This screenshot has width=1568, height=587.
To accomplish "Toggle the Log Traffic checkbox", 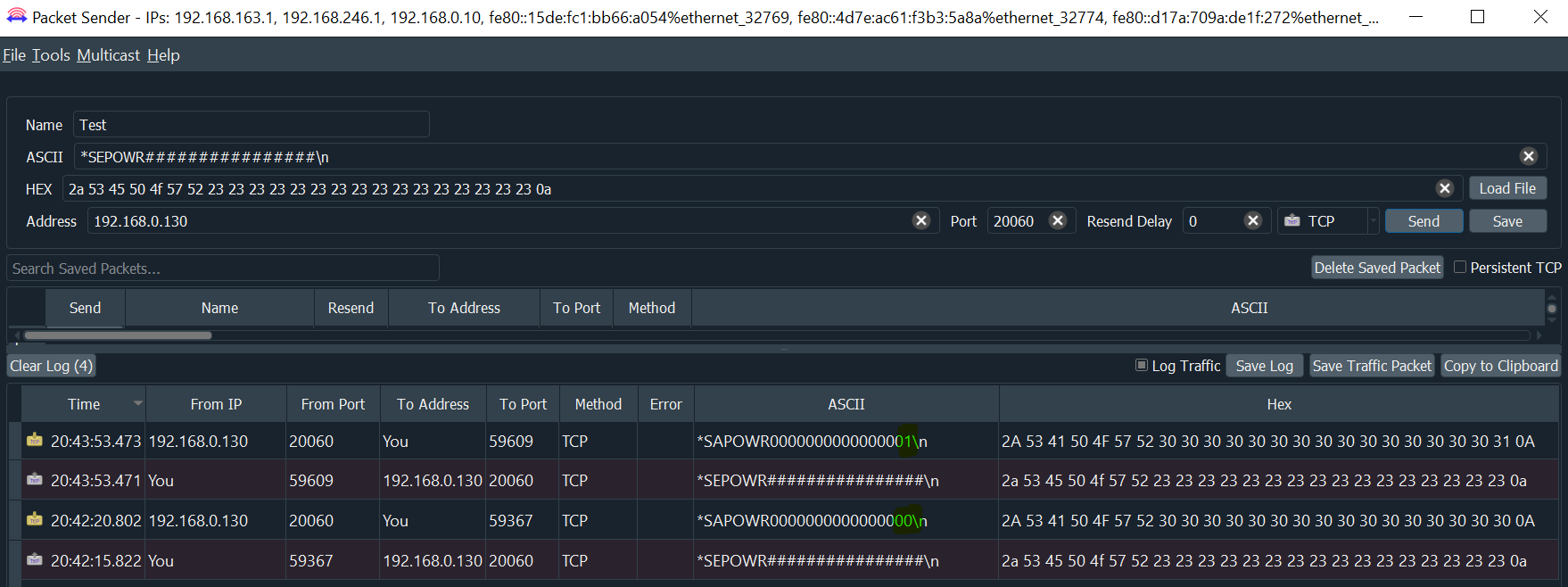I will pos(1142,366).
